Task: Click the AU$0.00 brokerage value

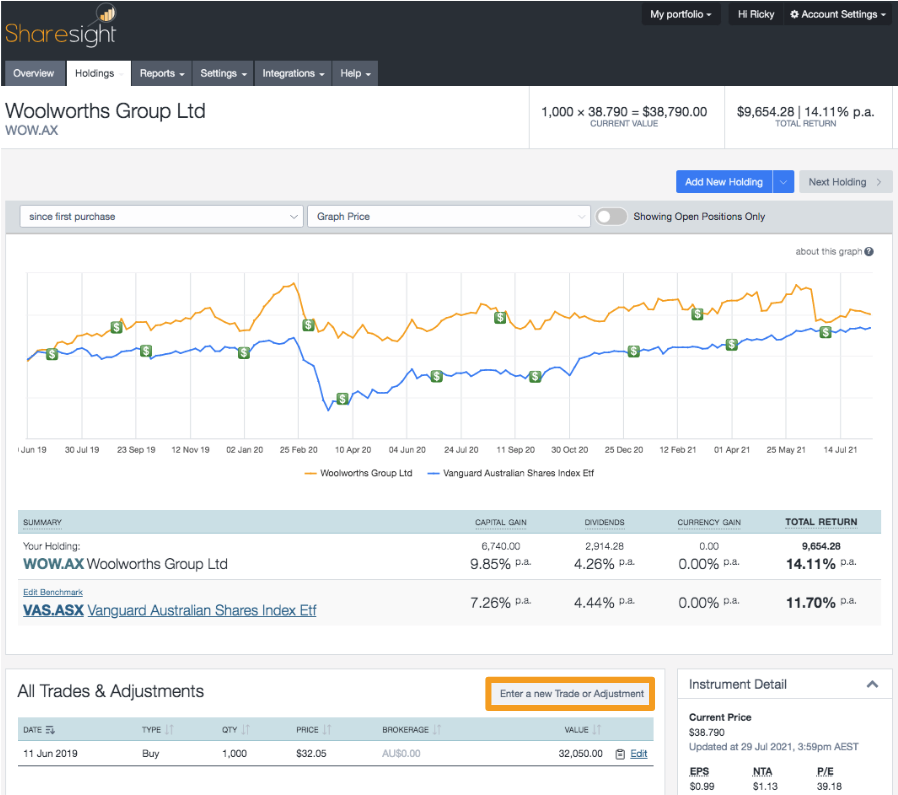Action: [x=401, y=754]
